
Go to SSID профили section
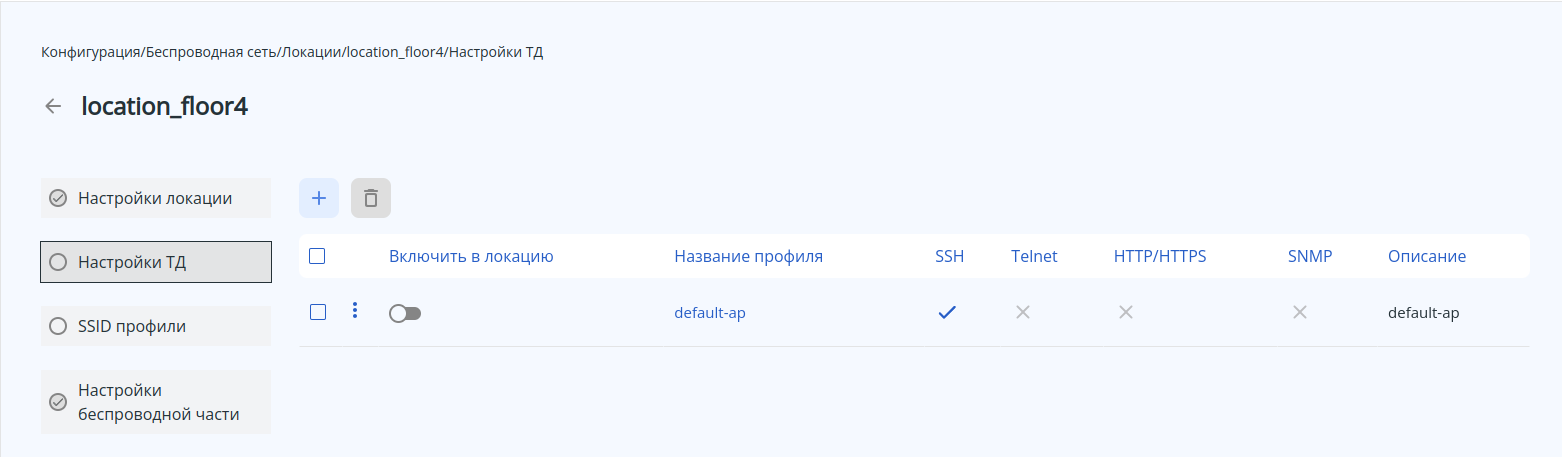click(155, 326)
